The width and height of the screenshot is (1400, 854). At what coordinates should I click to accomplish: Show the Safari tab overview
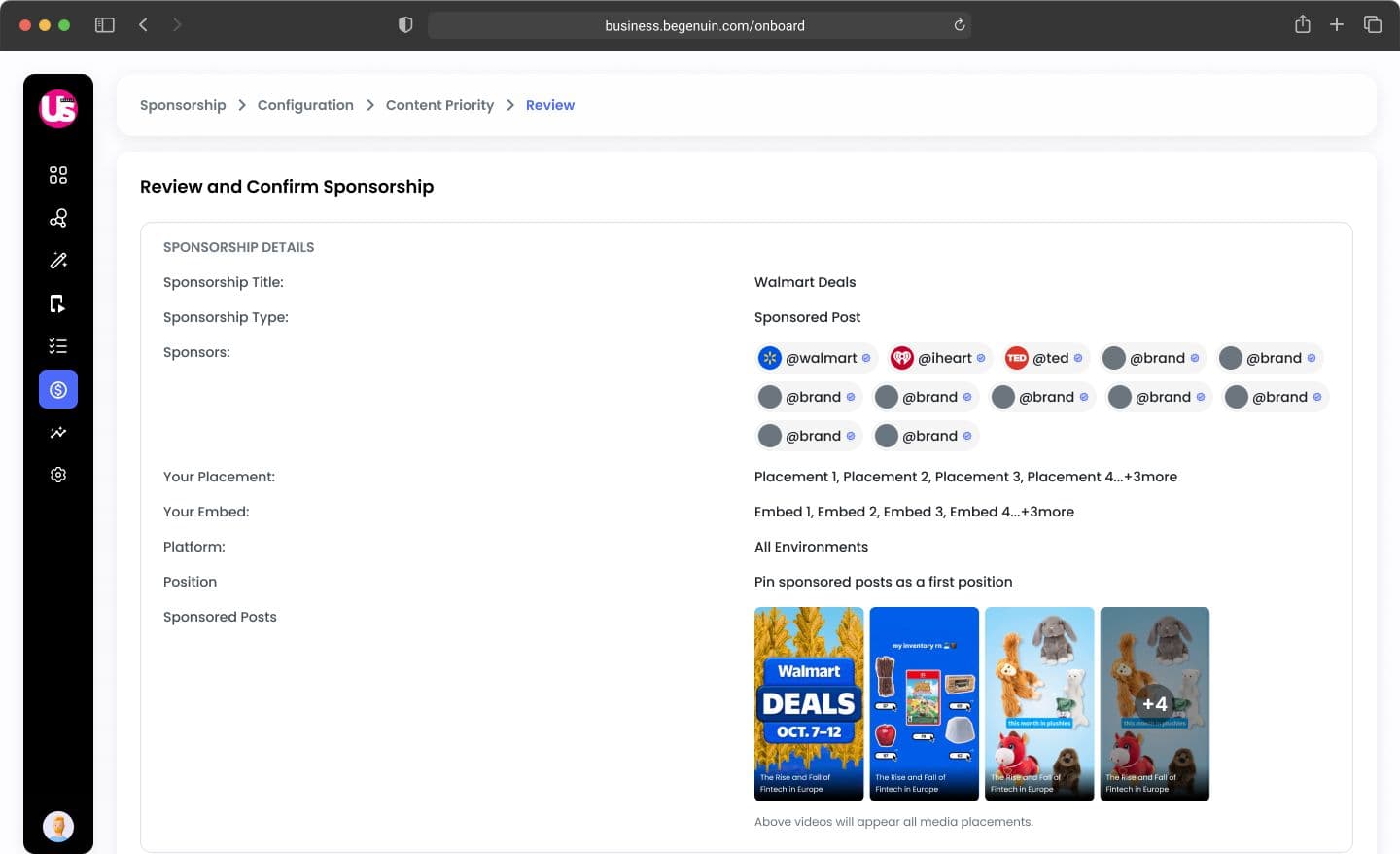pyautogui.click(x=1373, y=25)
